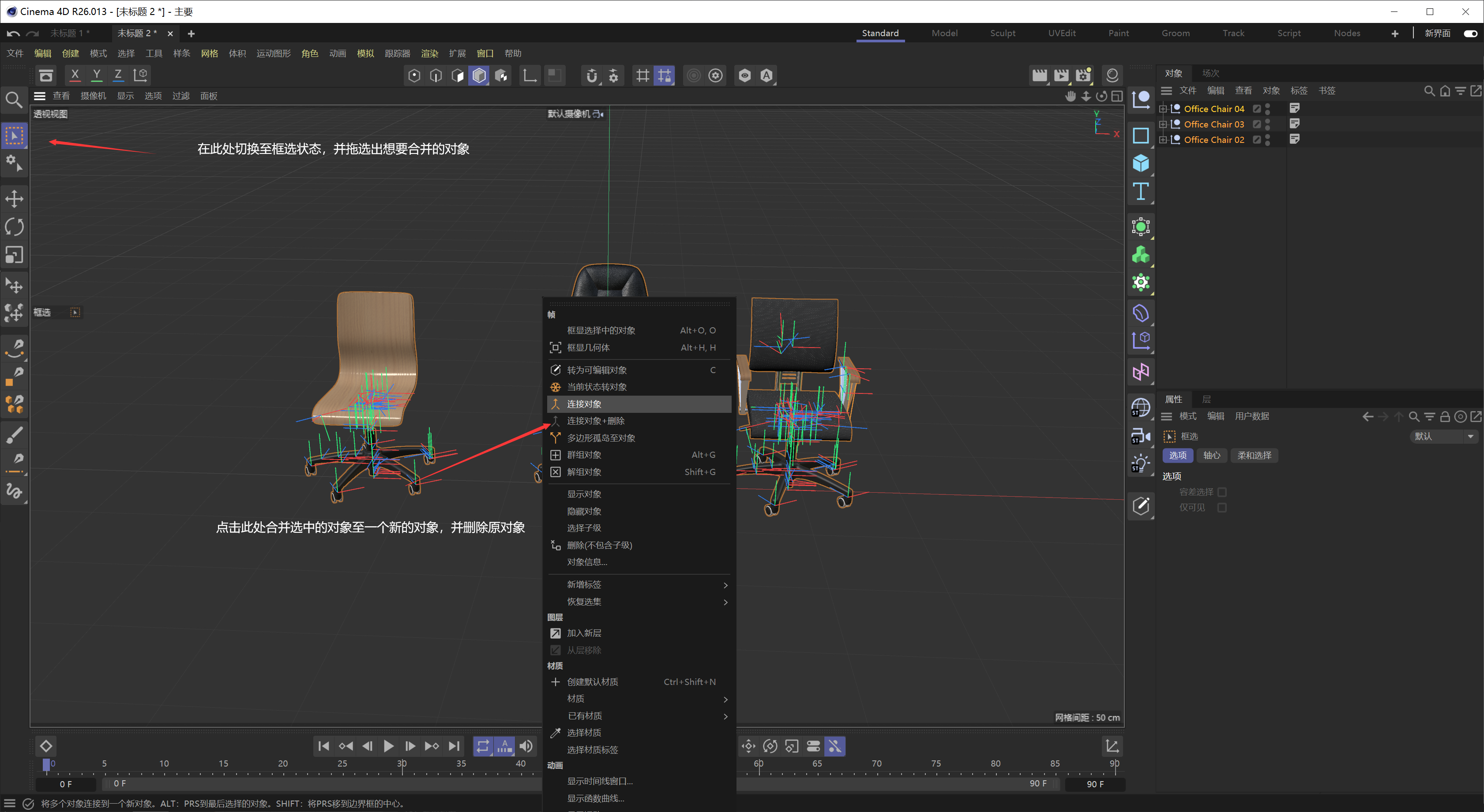Click the viewport pan hand icon

click(1071, 96)
